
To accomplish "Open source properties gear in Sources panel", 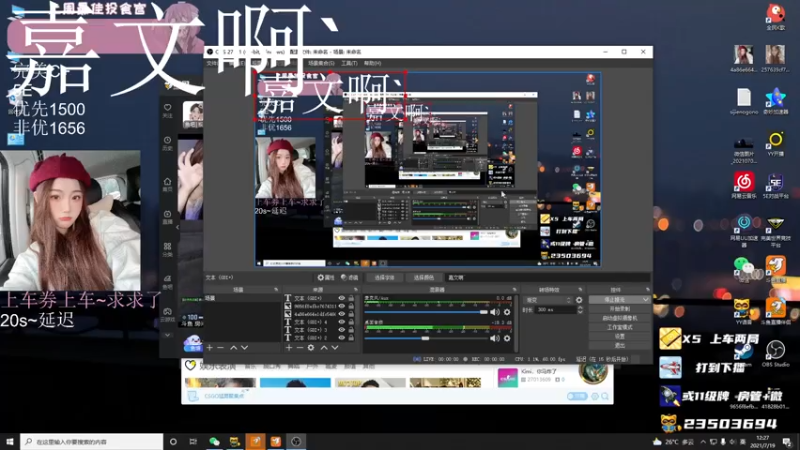I will (311, 347).
